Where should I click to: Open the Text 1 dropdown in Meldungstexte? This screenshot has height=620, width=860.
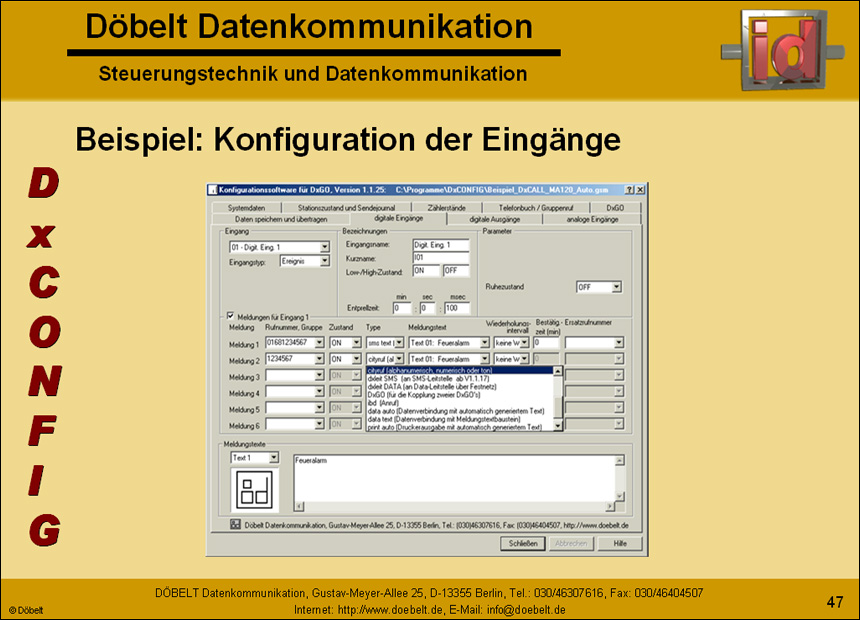pos(276,457)
